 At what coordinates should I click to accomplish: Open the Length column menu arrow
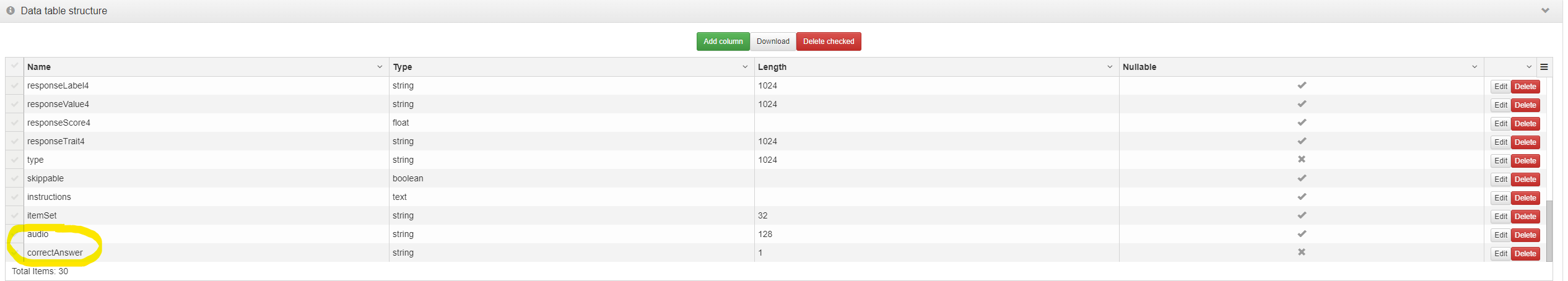[1110, 67]
